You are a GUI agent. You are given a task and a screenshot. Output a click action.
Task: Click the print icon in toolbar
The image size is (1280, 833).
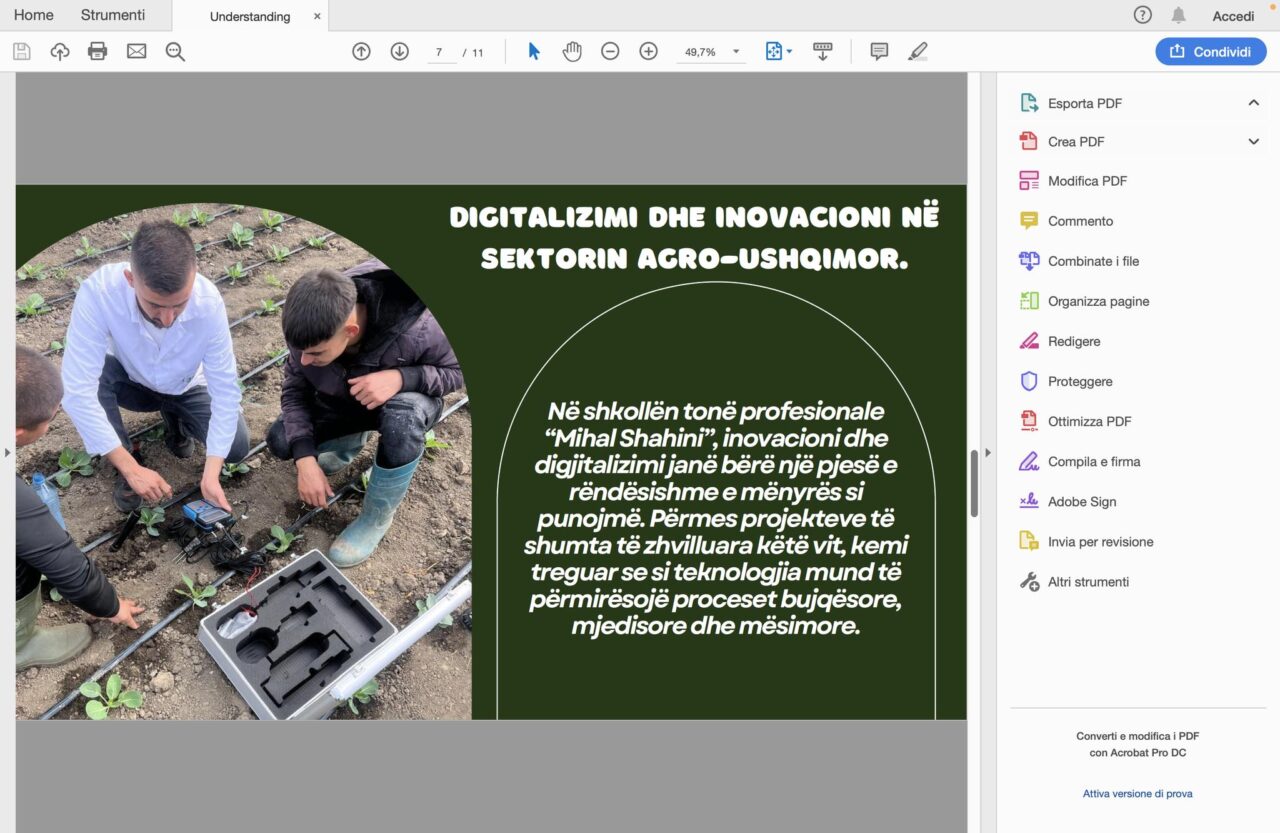(97, 52)
